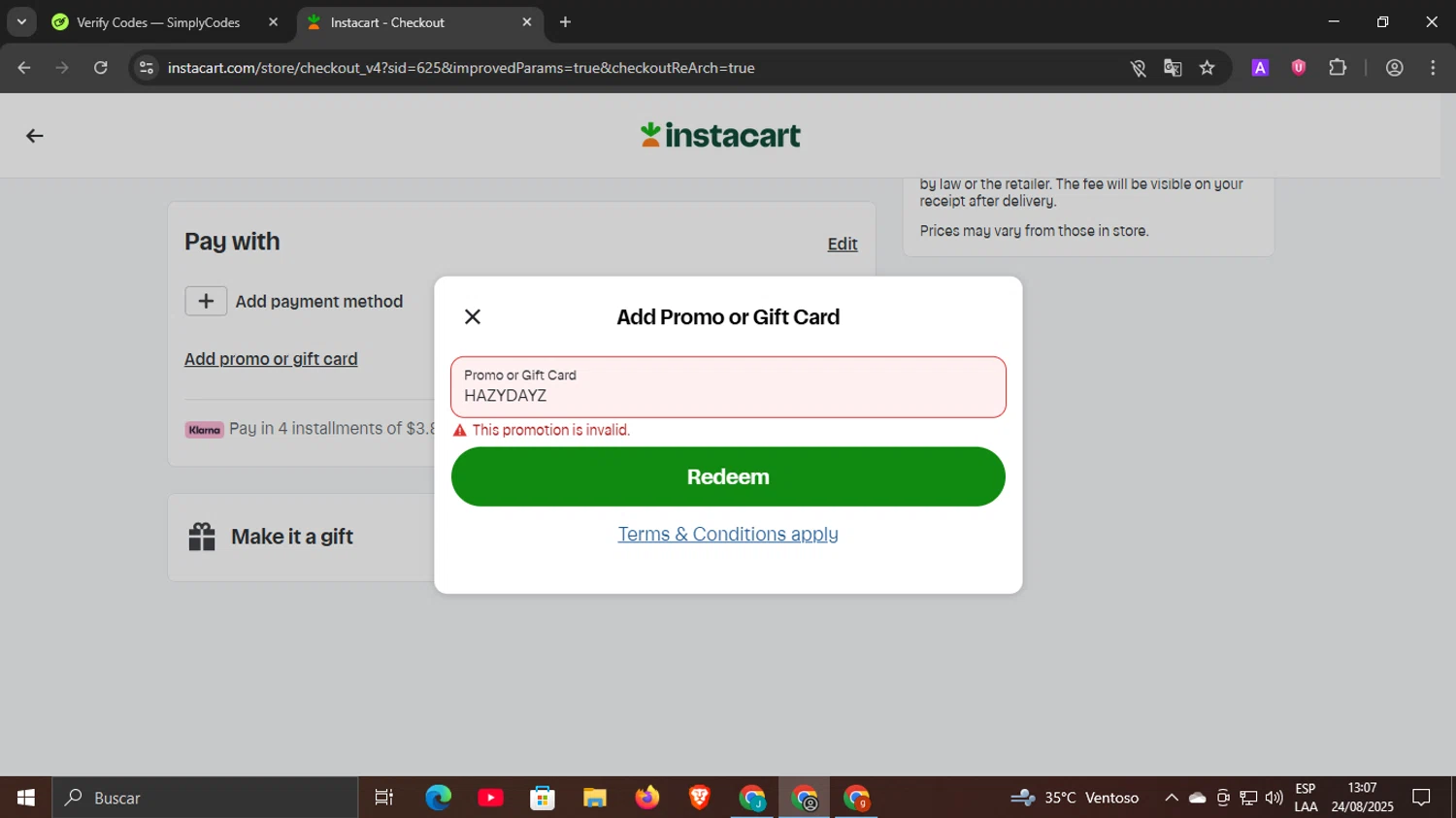1456x818 pixels.
Task: Open the Windows Start menu
Action: click(26, 798)
